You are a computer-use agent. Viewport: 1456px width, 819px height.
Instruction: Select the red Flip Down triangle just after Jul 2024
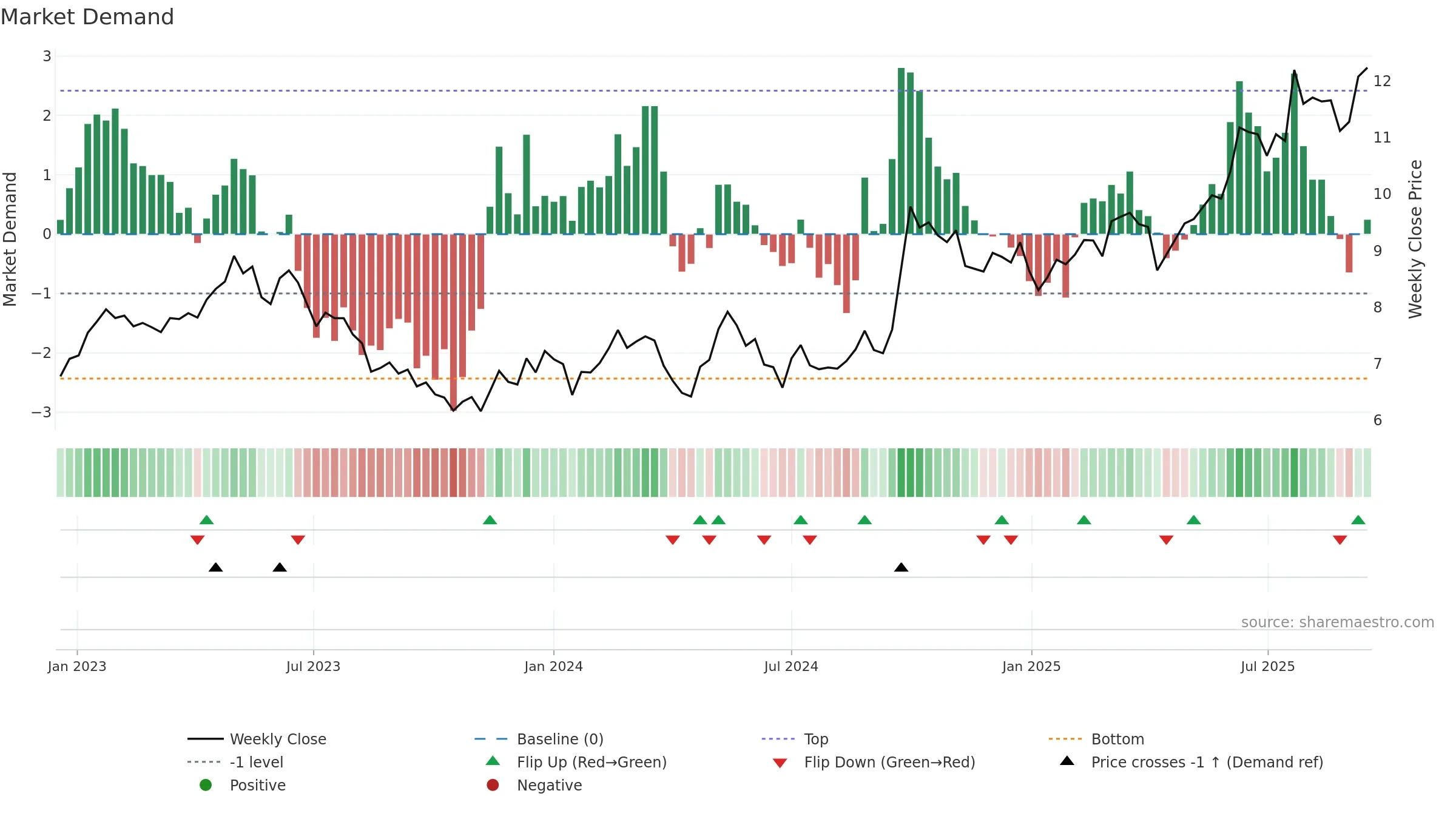pos(810,540)
